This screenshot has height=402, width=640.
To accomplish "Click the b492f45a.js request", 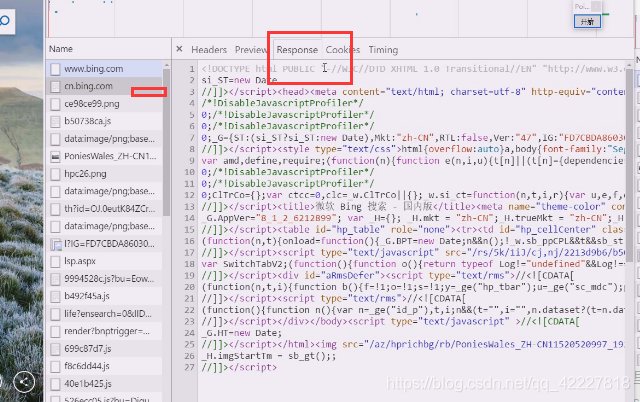I will [104, 296].
